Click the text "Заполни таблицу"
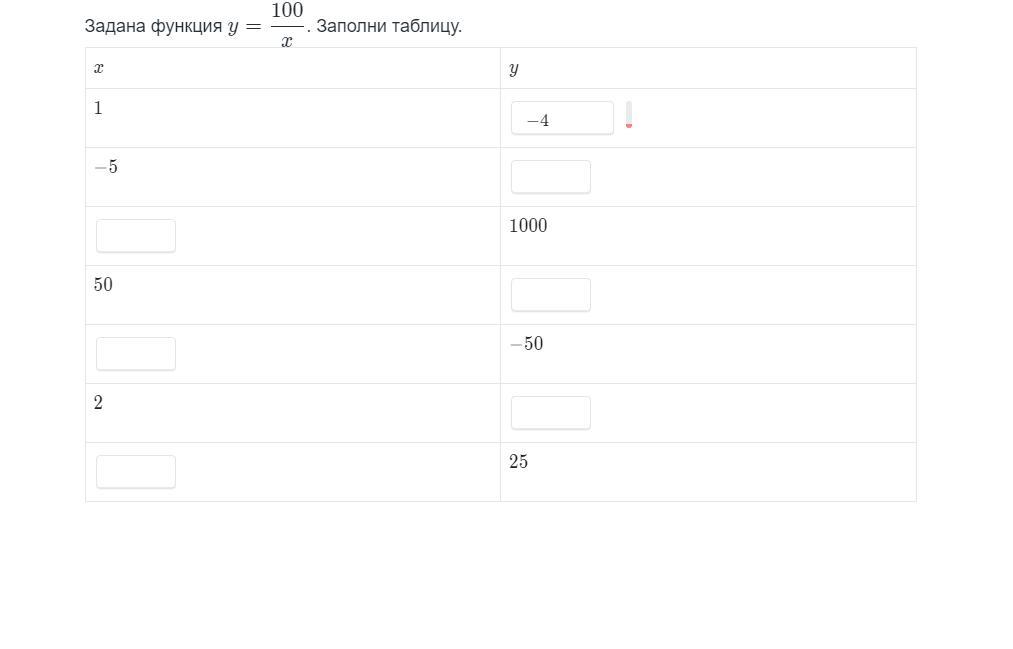The width and height of the screenshot is (1013, 649). 388,26
